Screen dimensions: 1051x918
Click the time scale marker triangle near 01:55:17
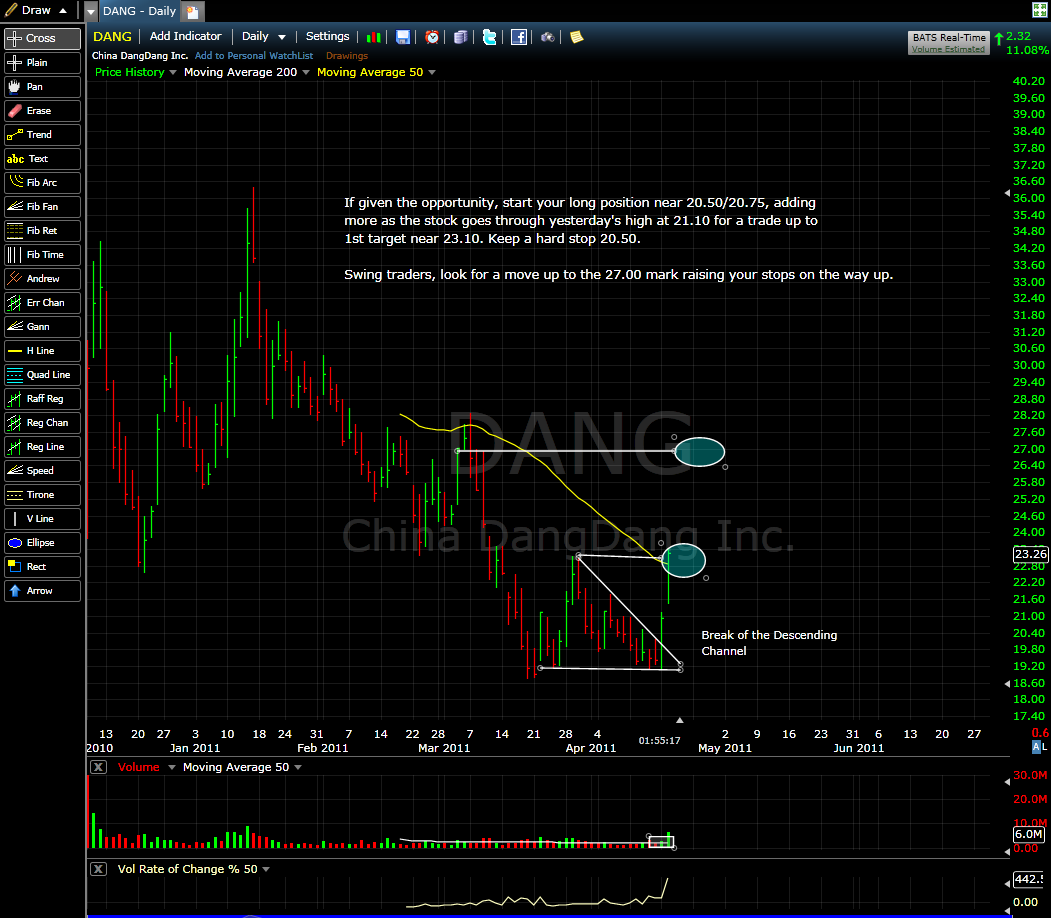coord(680,720)
